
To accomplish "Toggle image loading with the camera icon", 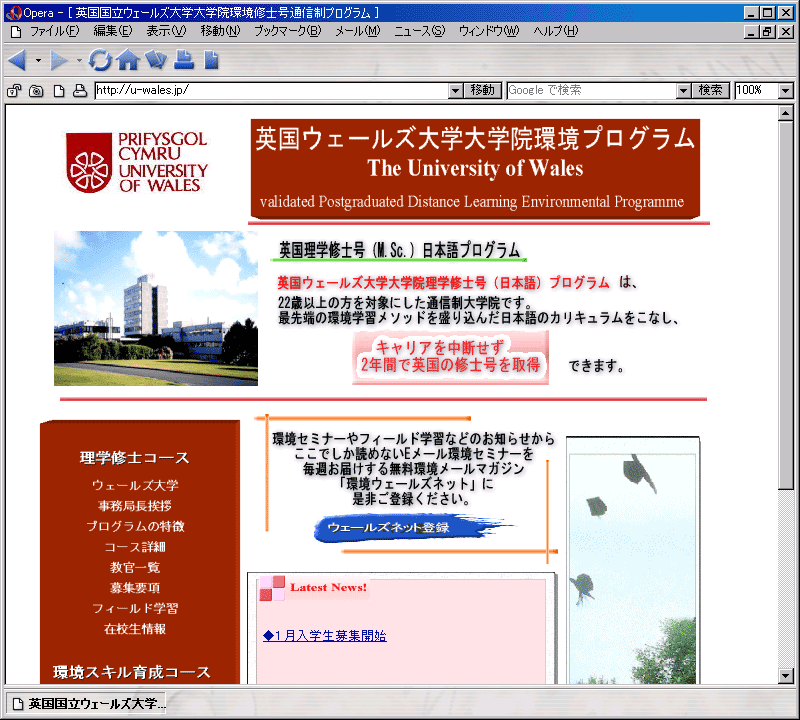I will click(x=36, y=91).
